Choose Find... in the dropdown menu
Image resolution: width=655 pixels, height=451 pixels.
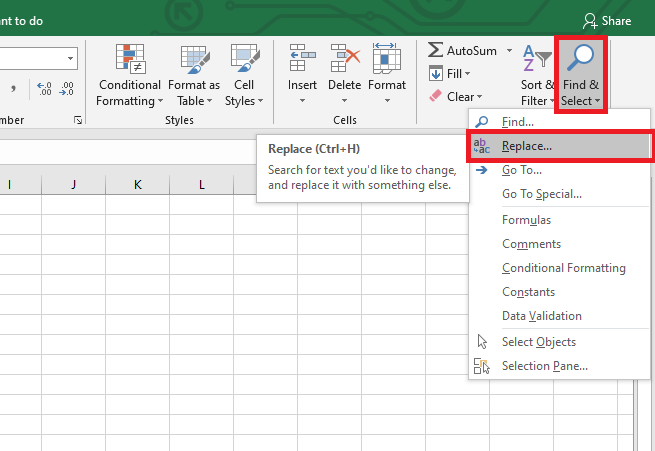coord(518,122)
